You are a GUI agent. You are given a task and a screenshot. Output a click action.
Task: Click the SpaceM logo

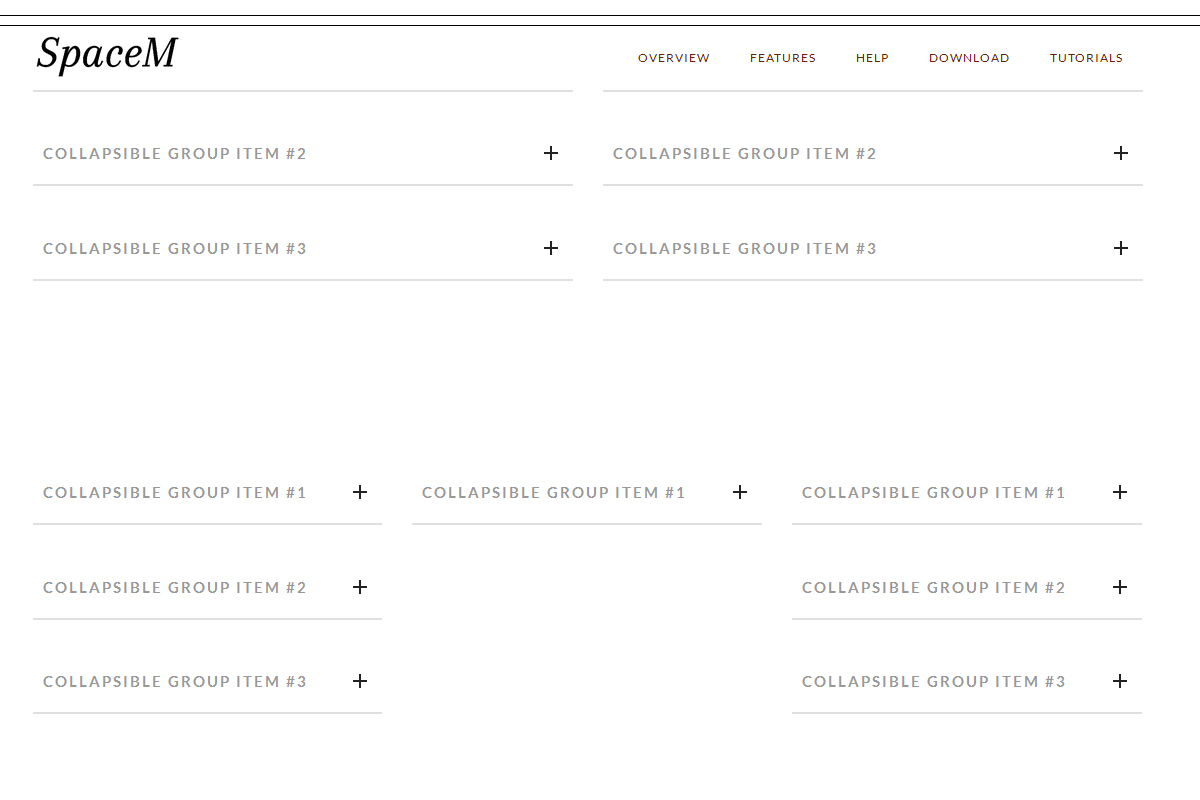pyautogui.click(x=107, y=54)
